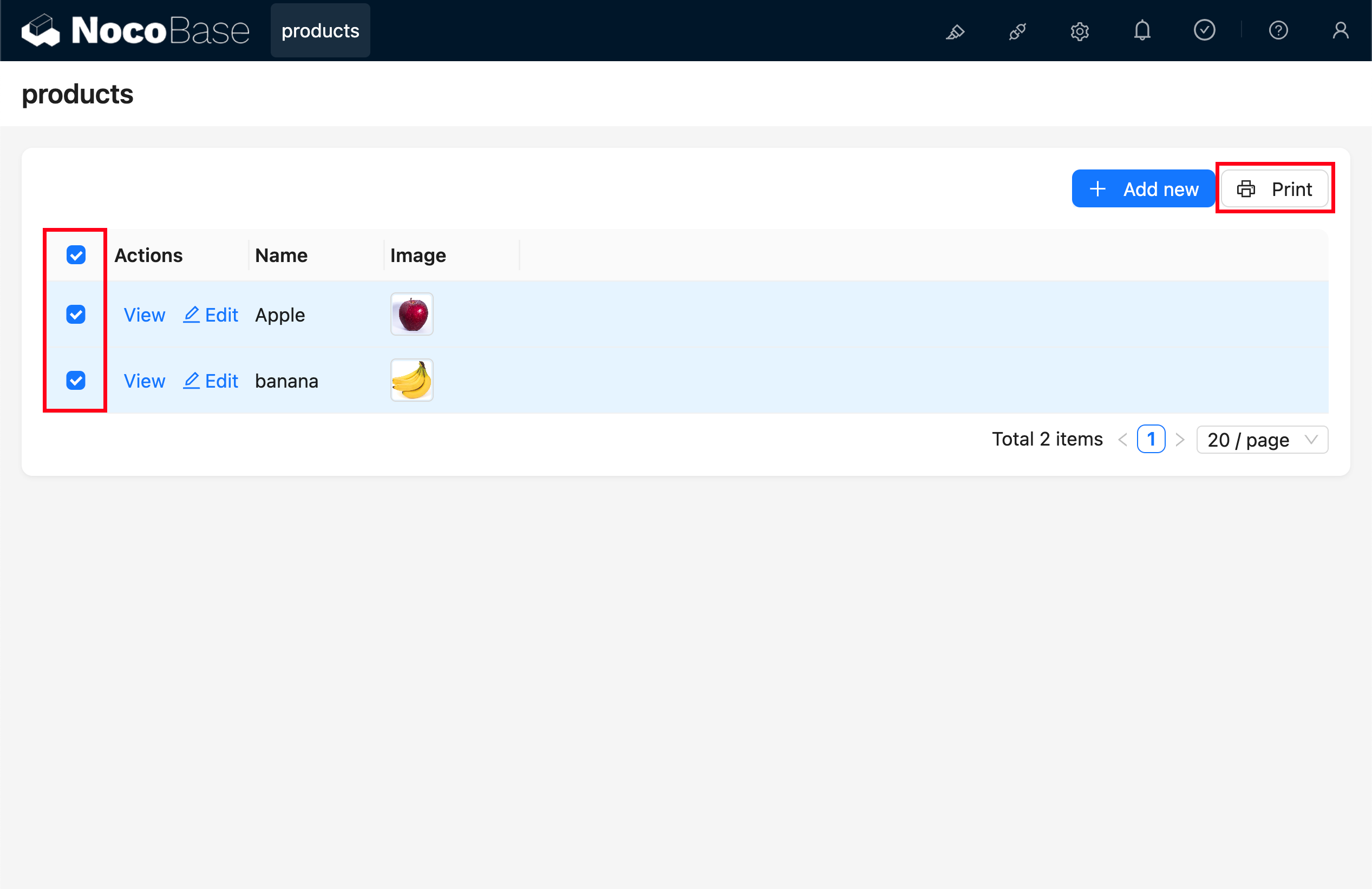Click the NocoBase logo icon

click(41, 30)
